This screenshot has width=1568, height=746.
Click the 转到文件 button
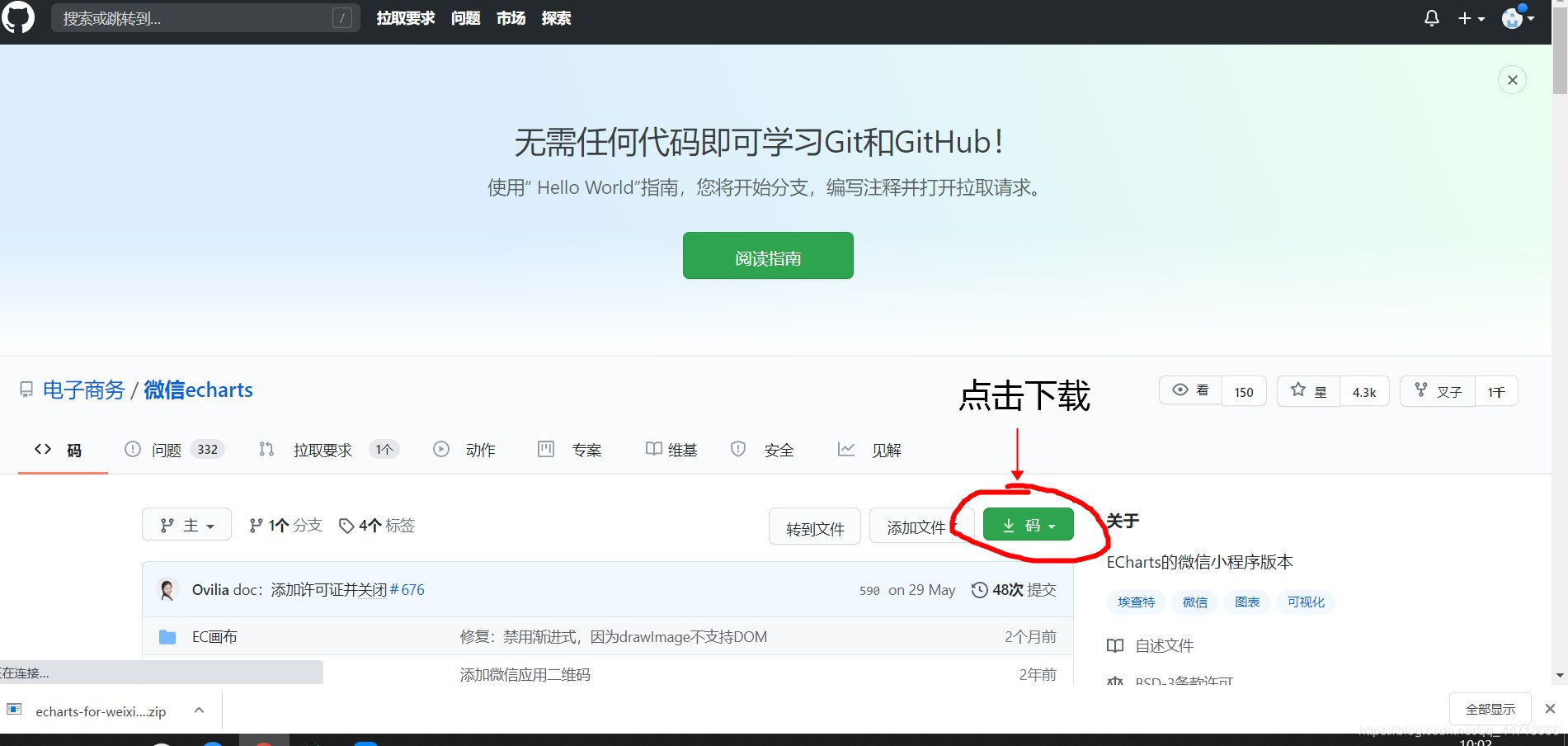point(815,526)
